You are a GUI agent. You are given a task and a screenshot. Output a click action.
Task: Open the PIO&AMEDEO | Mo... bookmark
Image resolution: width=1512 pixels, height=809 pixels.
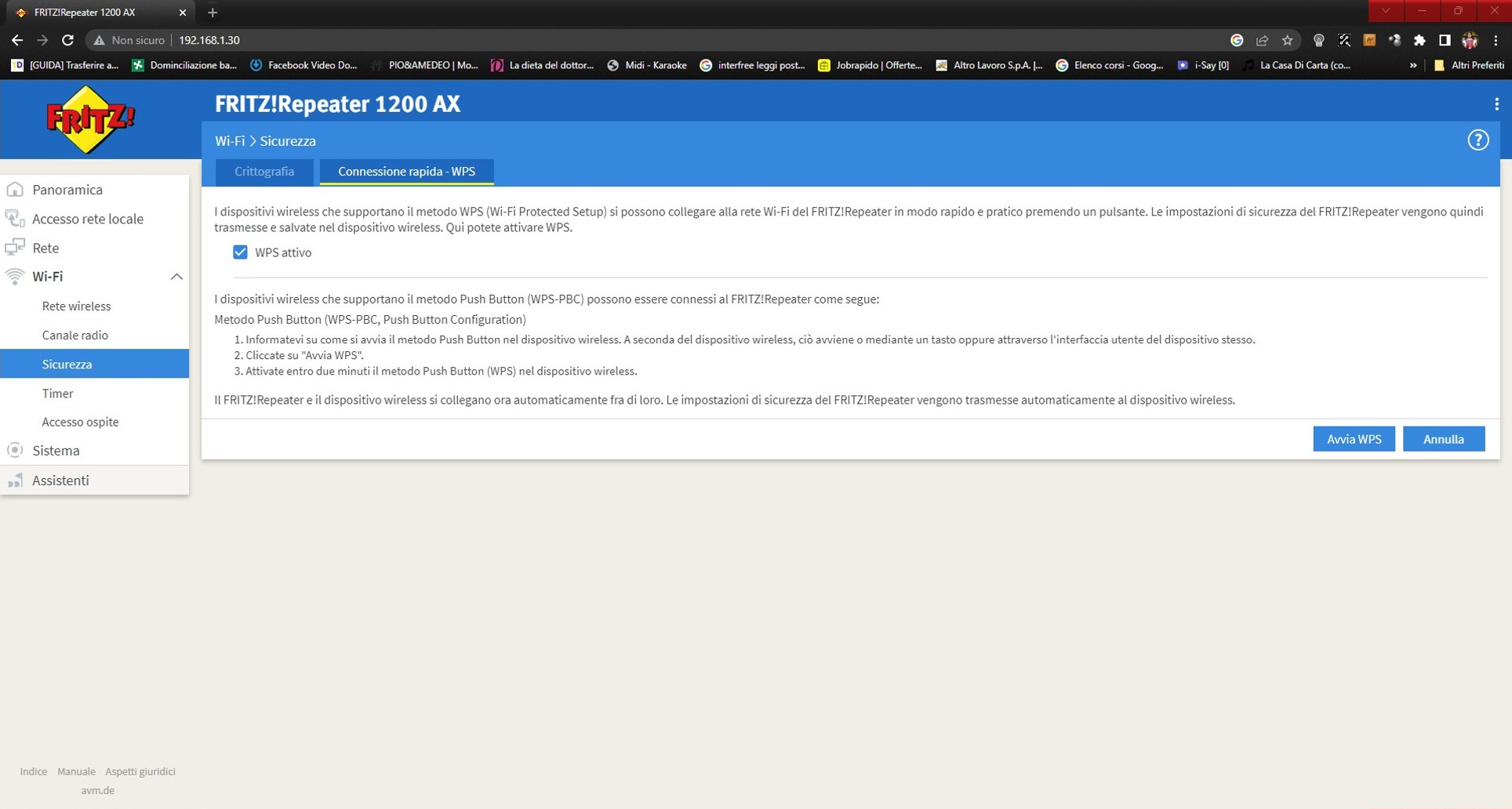click(424, 65)
